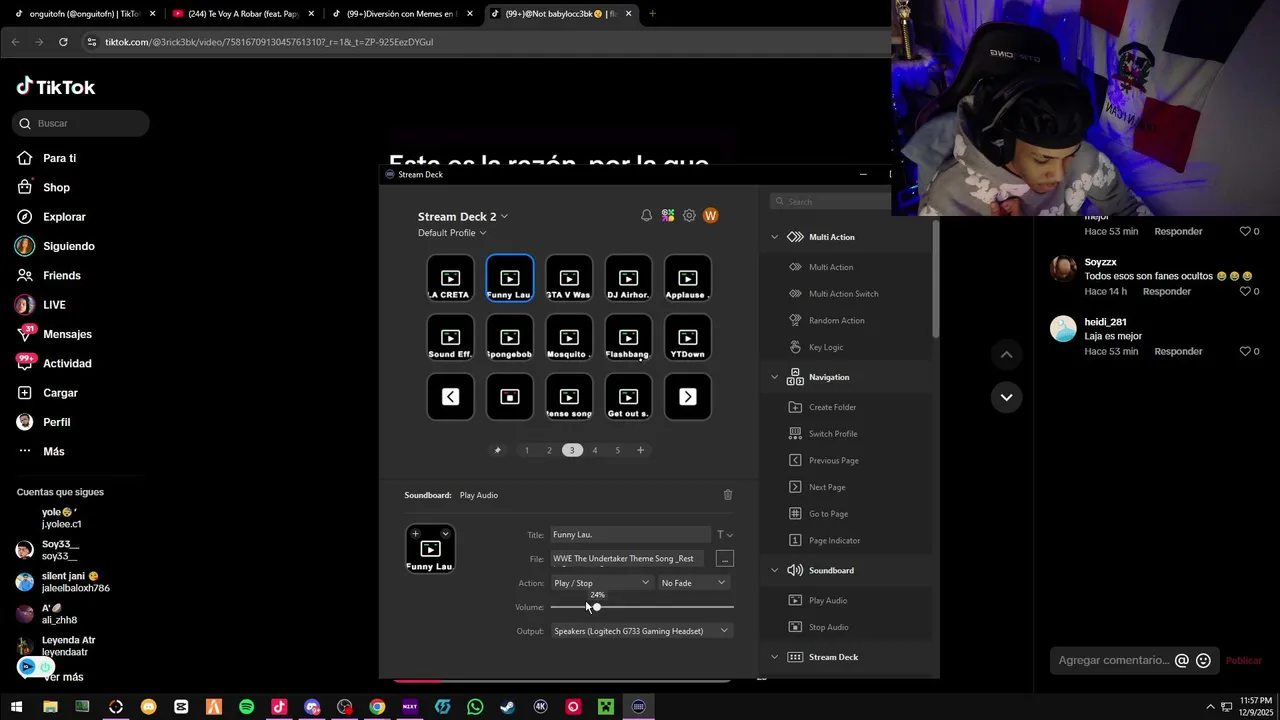
Task: Click the orange W profile avatar
Action: point(711,216)
